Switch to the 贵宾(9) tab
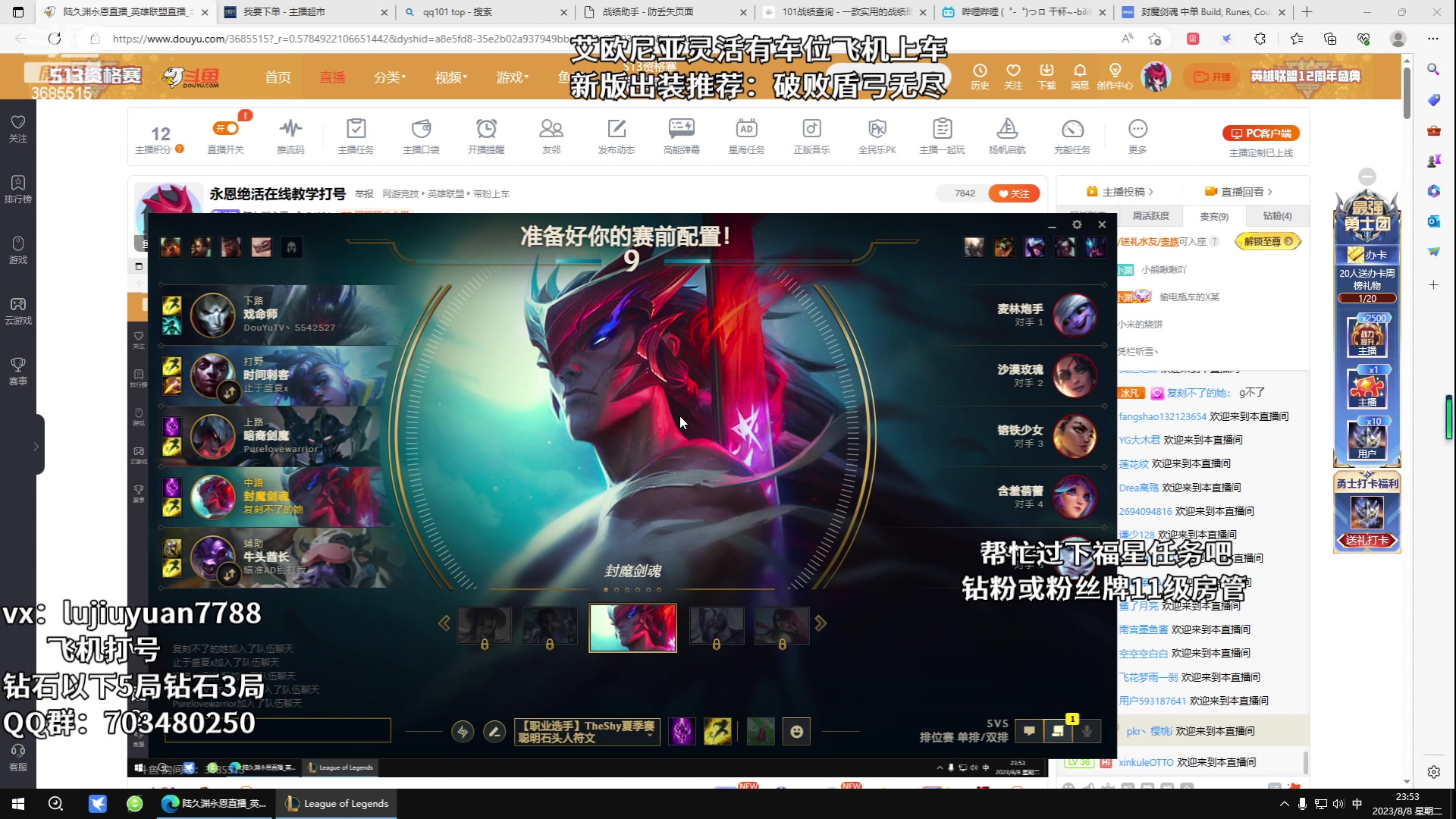 click(x=1214, y=216)
